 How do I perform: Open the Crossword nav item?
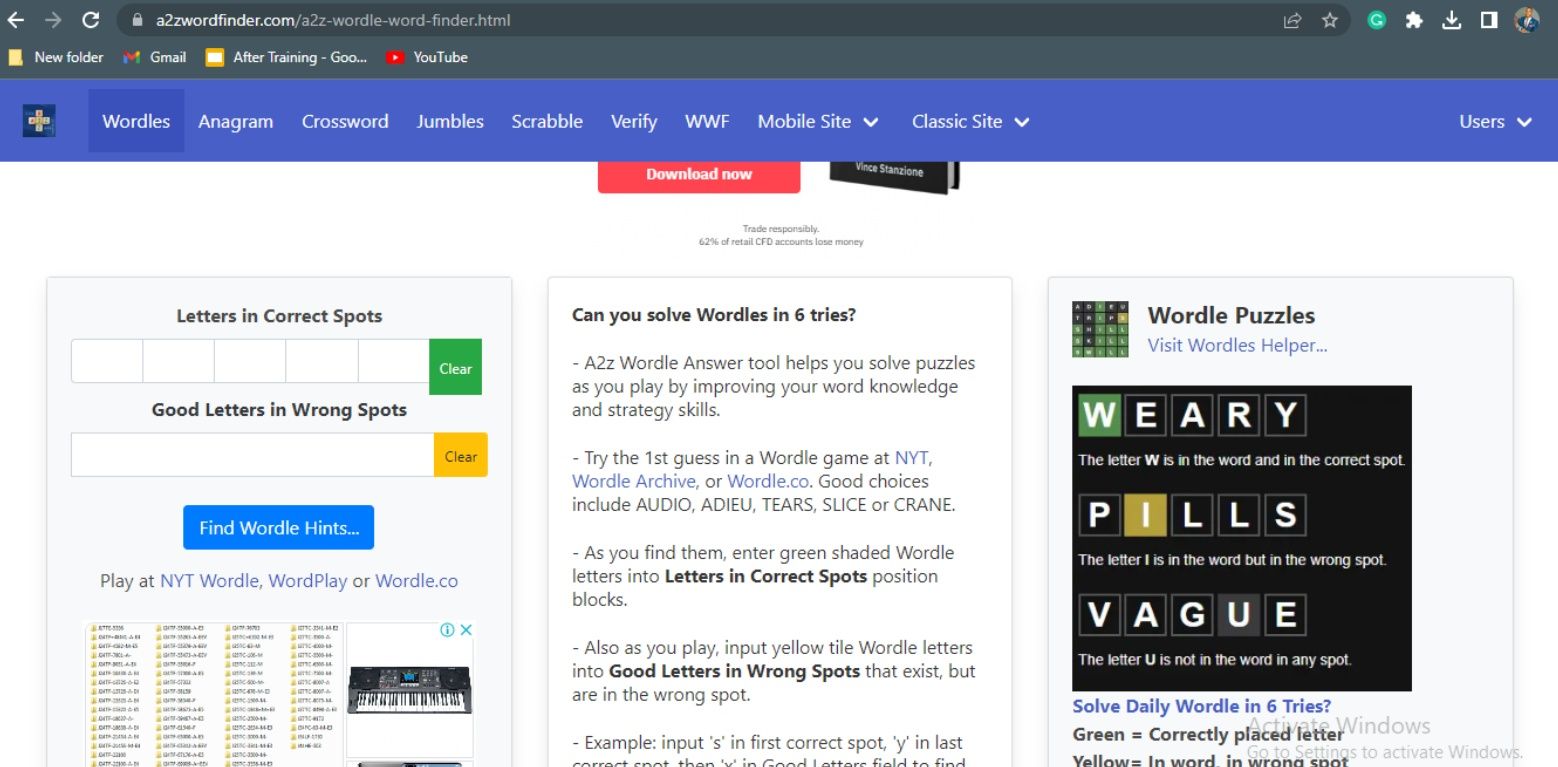pos(345,121)
